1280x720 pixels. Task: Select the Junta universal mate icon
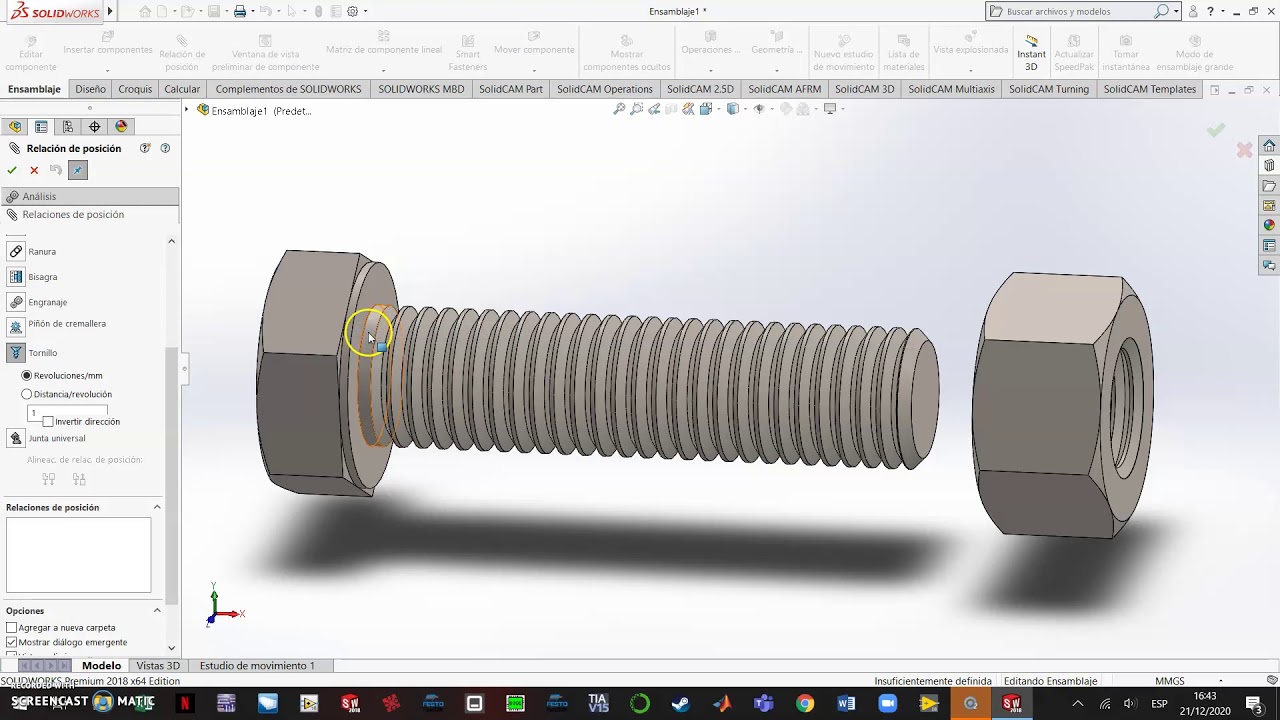click(x=16, y=438)
